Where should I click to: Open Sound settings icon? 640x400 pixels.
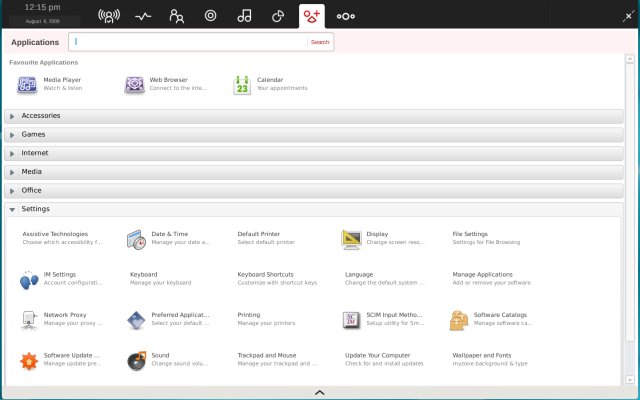137,360
